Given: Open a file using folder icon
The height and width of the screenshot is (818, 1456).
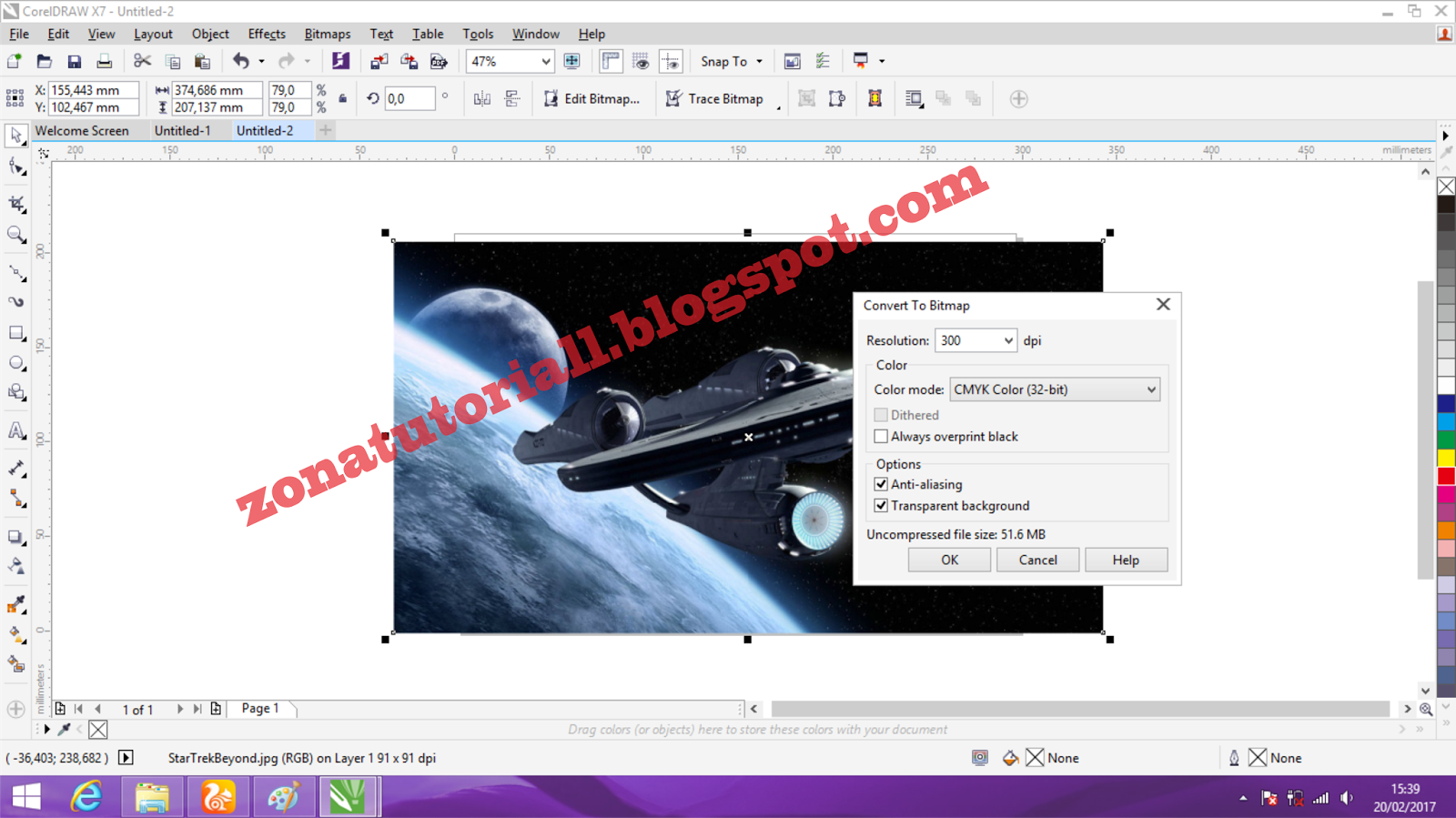Looking at the screenshot, I should (x=44, y=61).
